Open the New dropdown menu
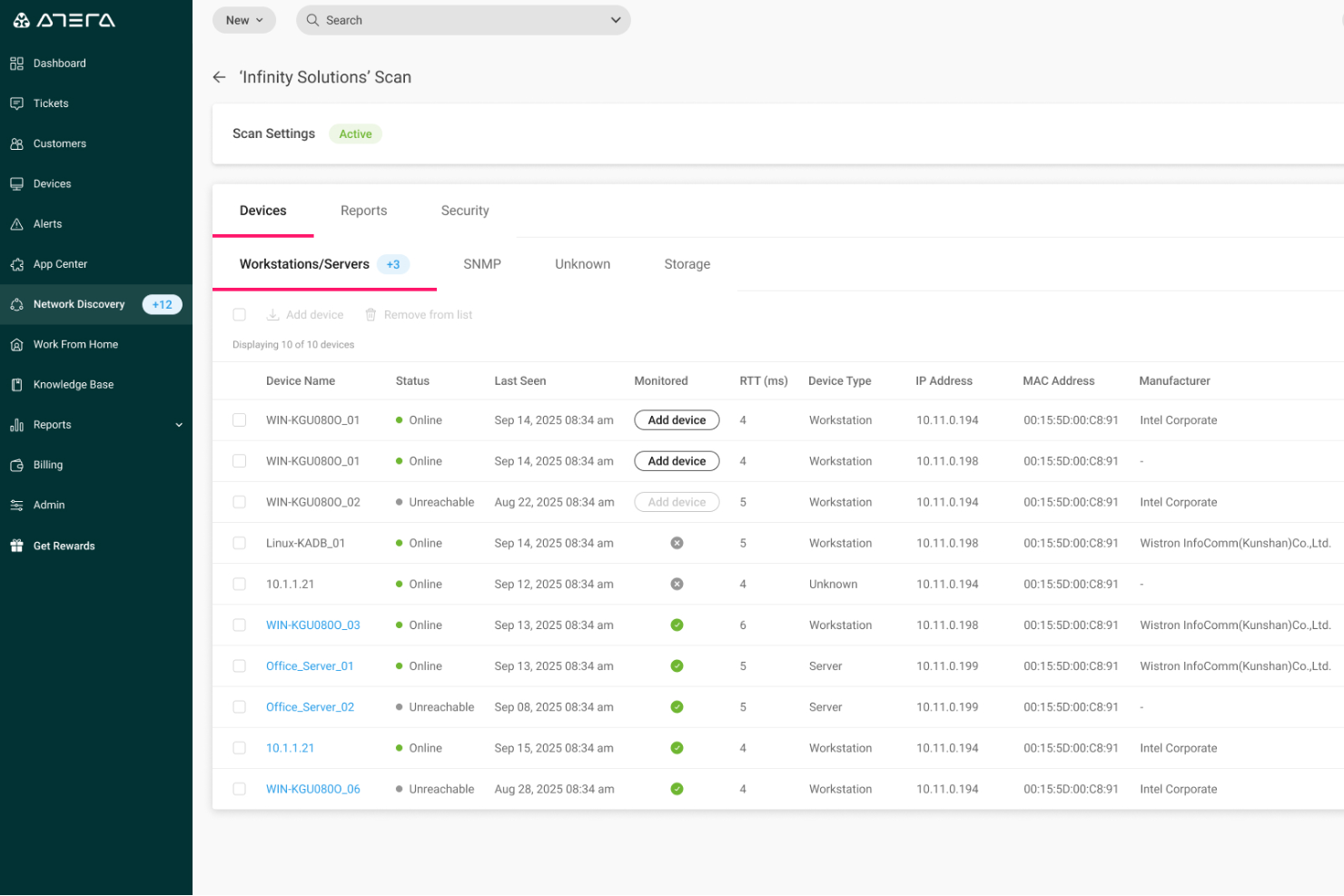1344x896 pixels. coord(244,20)
